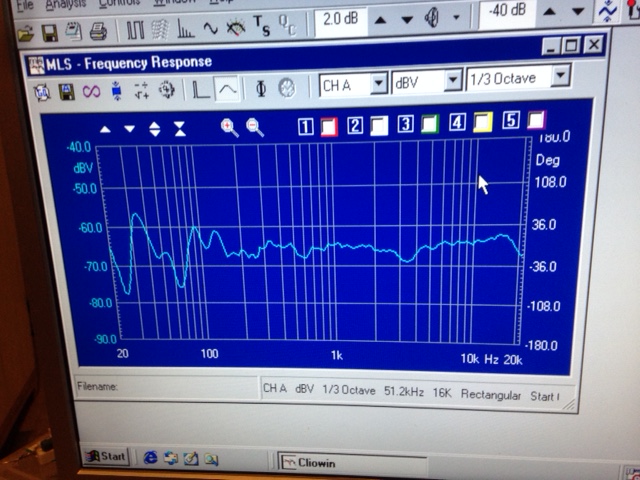This screenshot has width=640, height=480.
Task: Start measurement with the Go icon
Action: [x=42, y=92]
